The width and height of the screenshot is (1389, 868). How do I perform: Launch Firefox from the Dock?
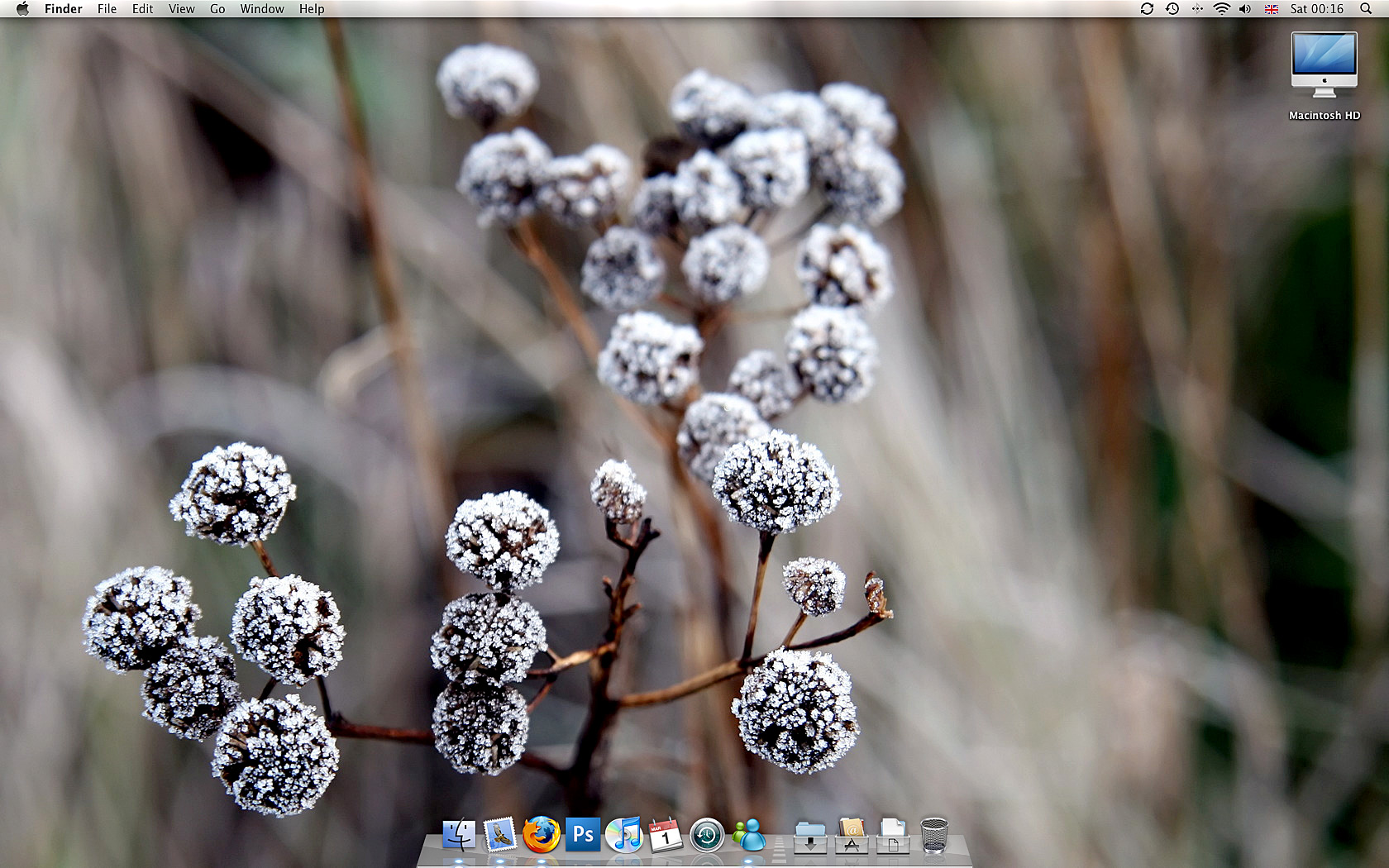[541, 835]
